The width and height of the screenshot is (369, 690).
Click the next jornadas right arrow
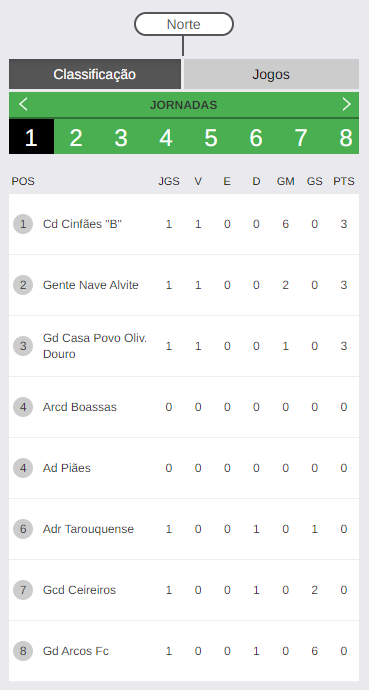347,105
